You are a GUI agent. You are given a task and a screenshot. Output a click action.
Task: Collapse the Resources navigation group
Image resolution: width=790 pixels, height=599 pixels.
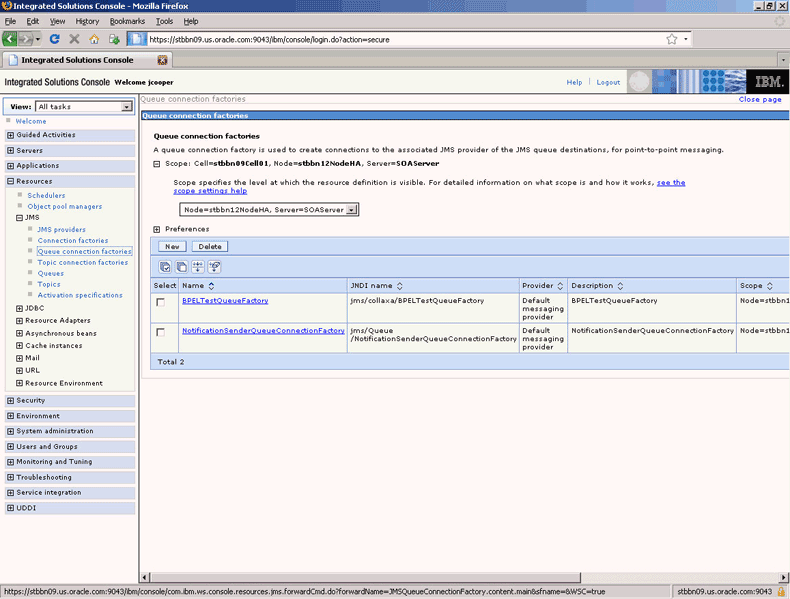tap(11, 181)
